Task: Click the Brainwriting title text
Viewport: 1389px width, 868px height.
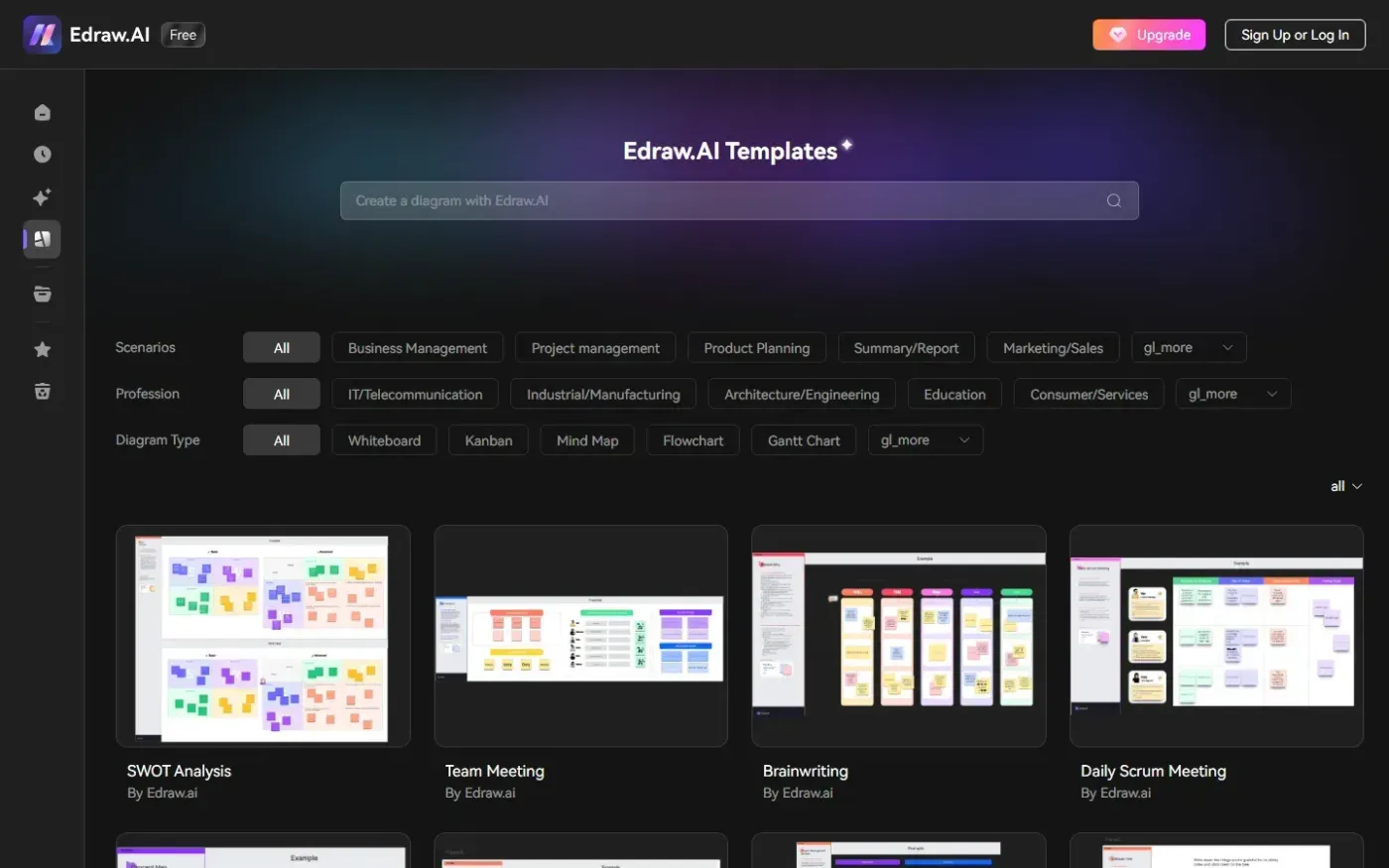Action: [805, 771]
